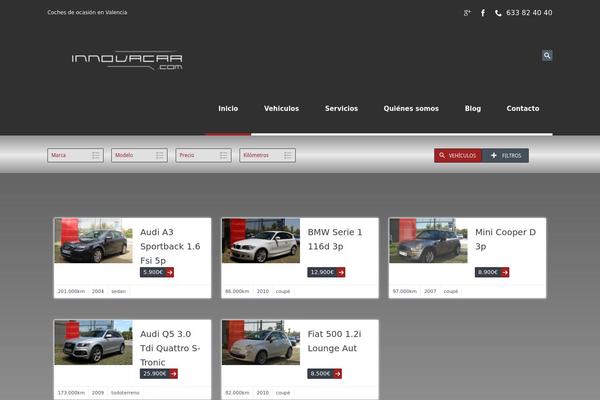Click the 12.900€ price label
The width and height of the screenshot is (600, 400).
(x=322, y=272)
